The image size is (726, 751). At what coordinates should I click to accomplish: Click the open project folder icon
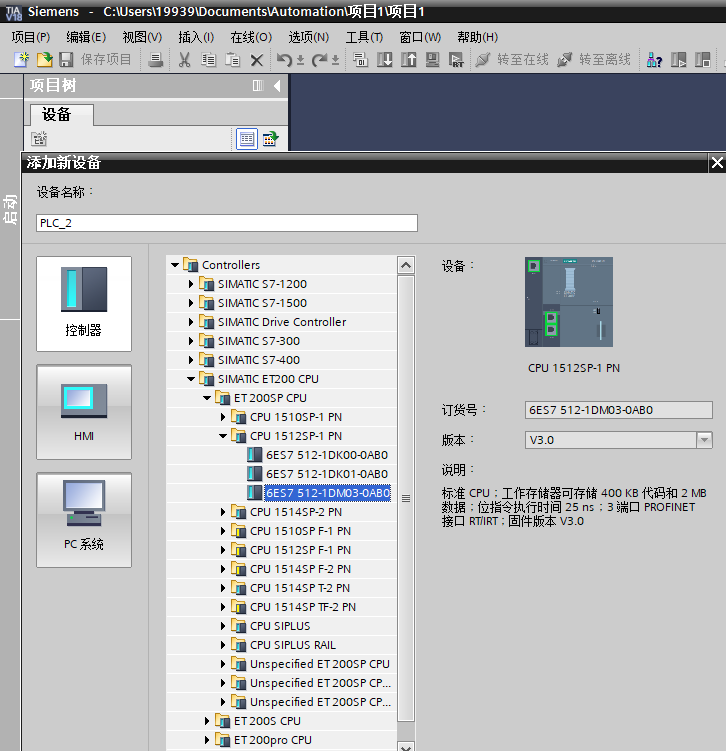tap(44, 60)
